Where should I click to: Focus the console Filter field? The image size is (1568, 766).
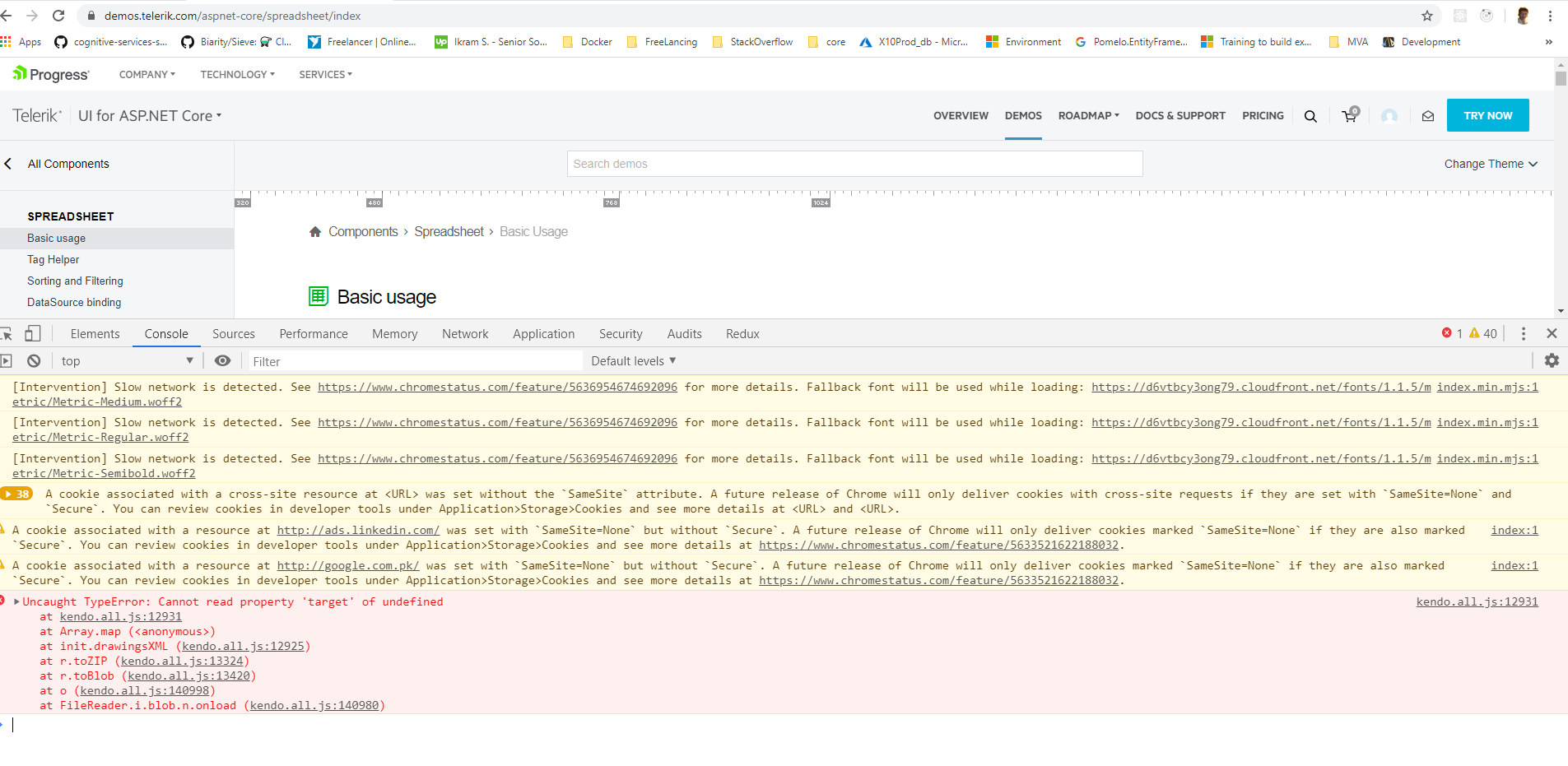click(415, 361)
